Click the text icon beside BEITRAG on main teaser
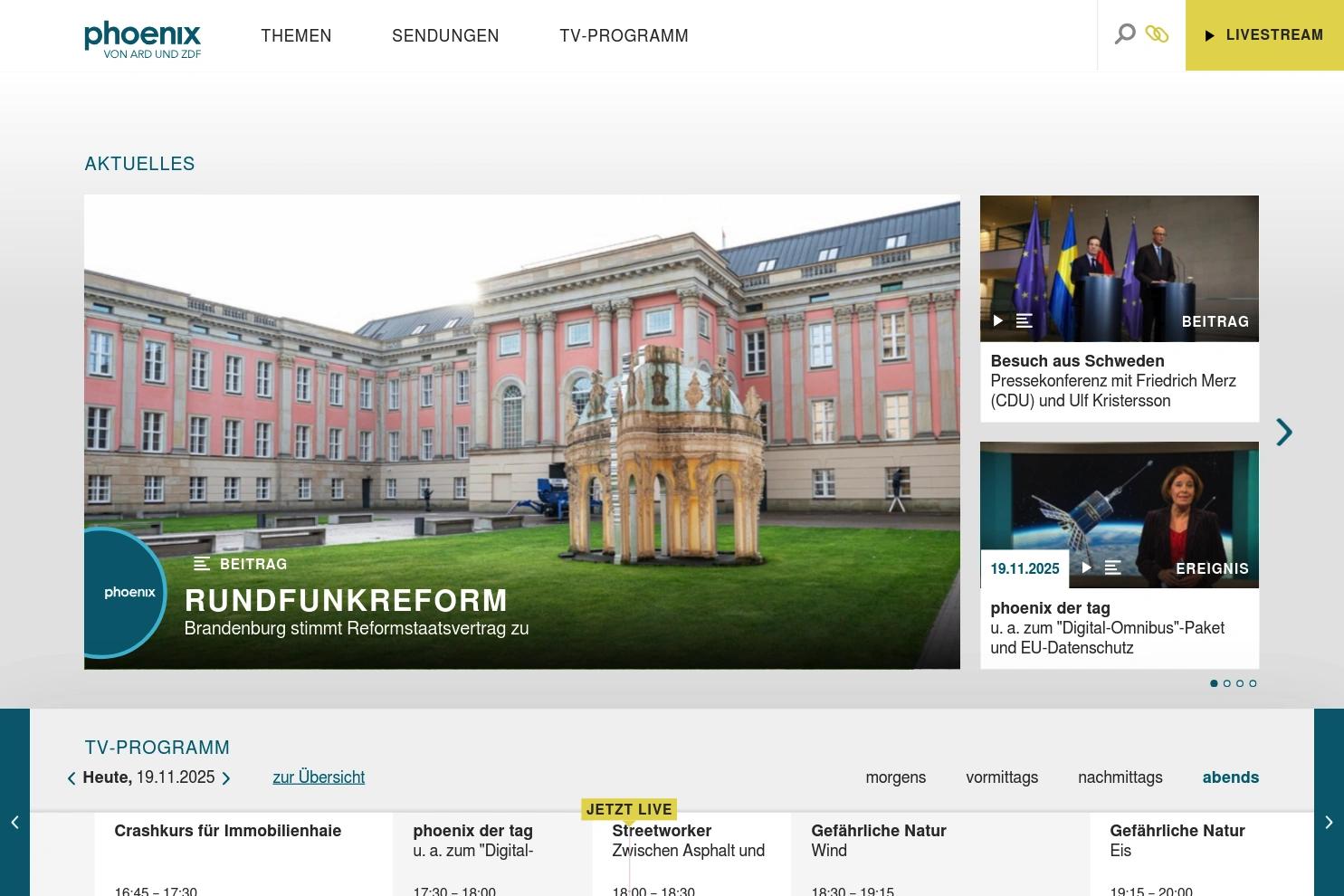 click(202, 564)
